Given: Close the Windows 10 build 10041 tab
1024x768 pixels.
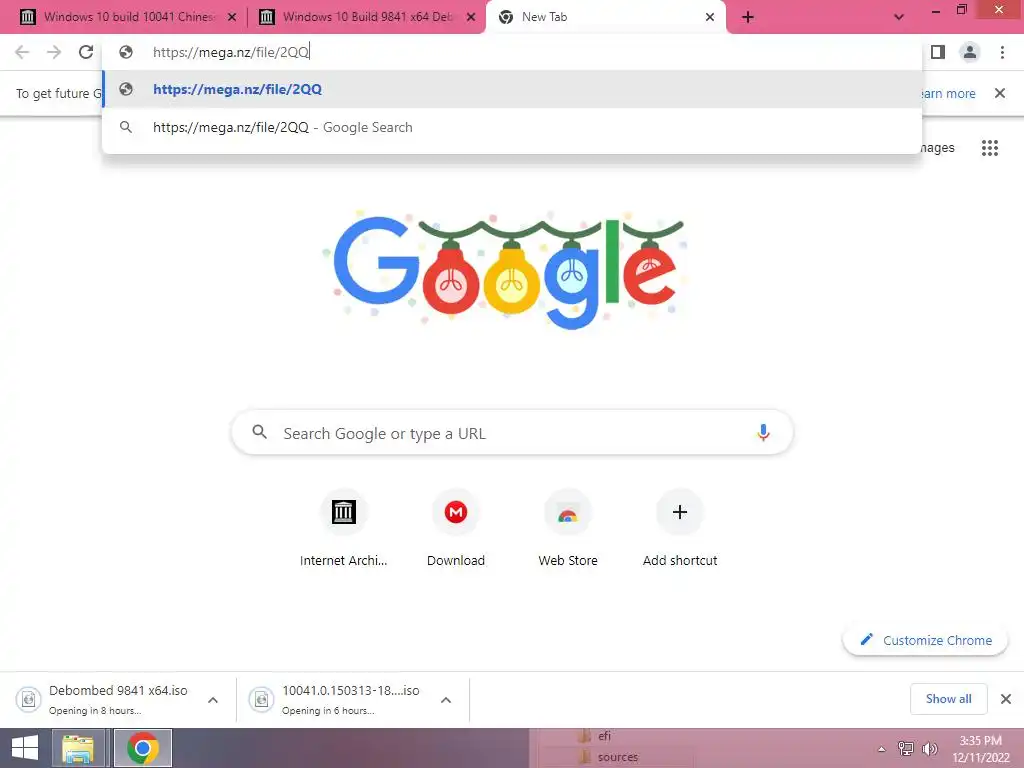Looking at the screenshot, I should [x=231, y=17].
